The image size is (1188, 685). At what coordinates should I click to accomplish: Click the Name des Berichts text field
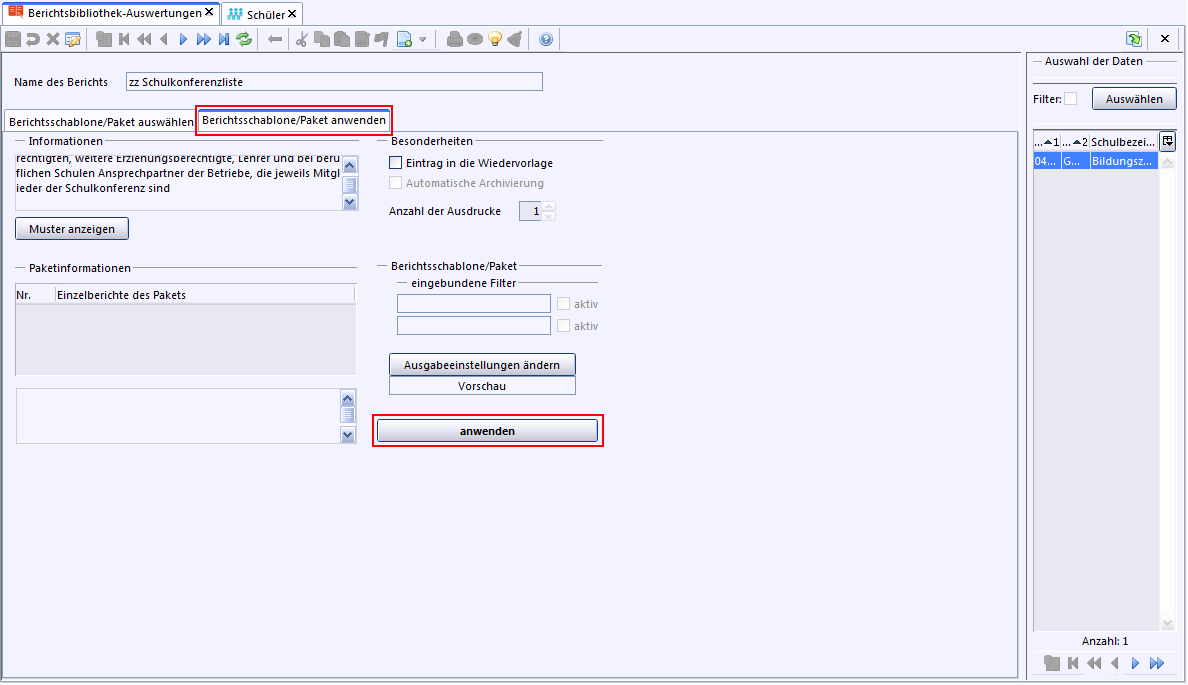click(334, 82)
